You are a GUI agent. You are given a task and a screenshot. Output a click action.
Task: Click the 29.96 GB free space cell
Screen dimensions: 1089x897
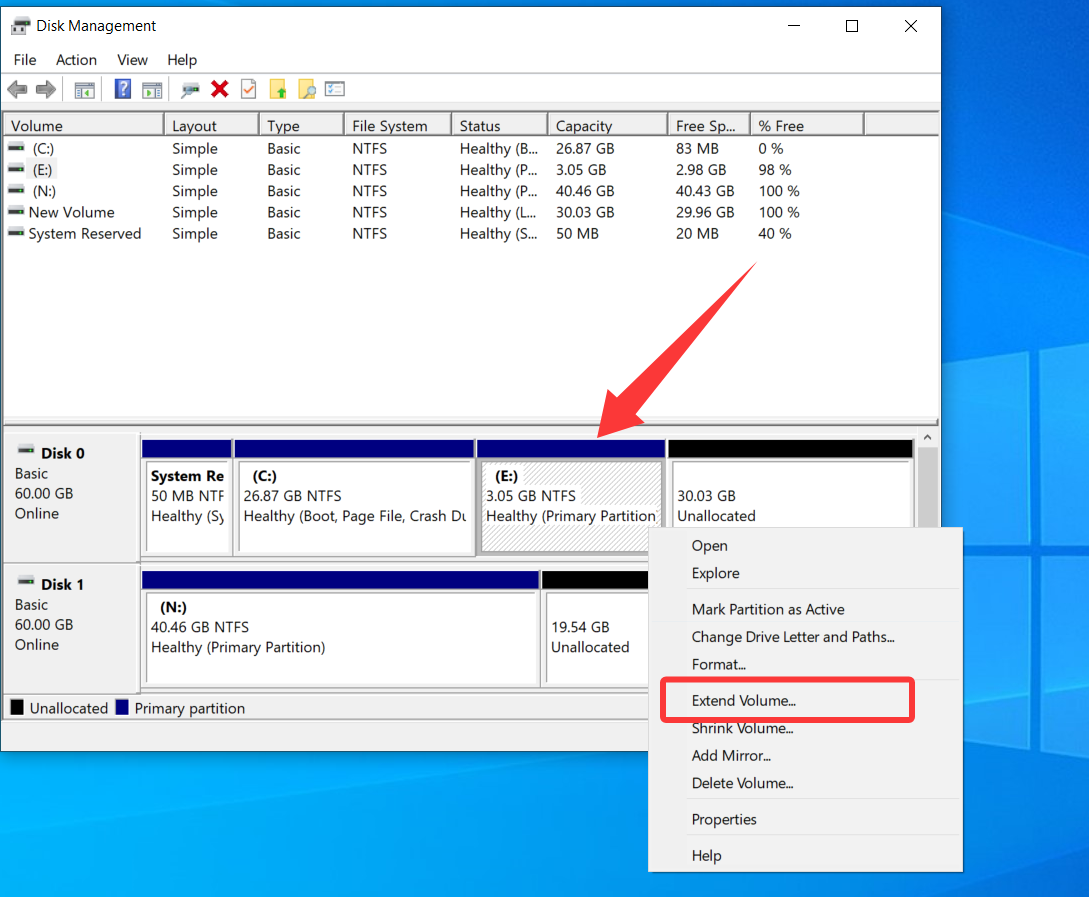[705, 212]
